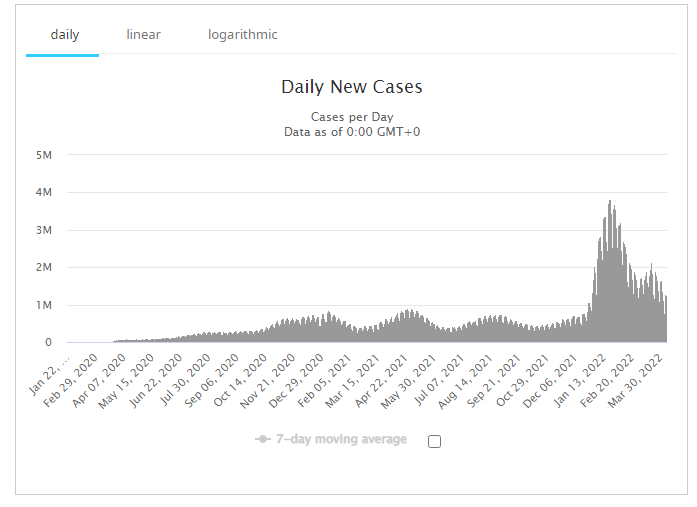Click the 7-day moving average line marker icon
This screenshot has height=507, width=697.
263,440
